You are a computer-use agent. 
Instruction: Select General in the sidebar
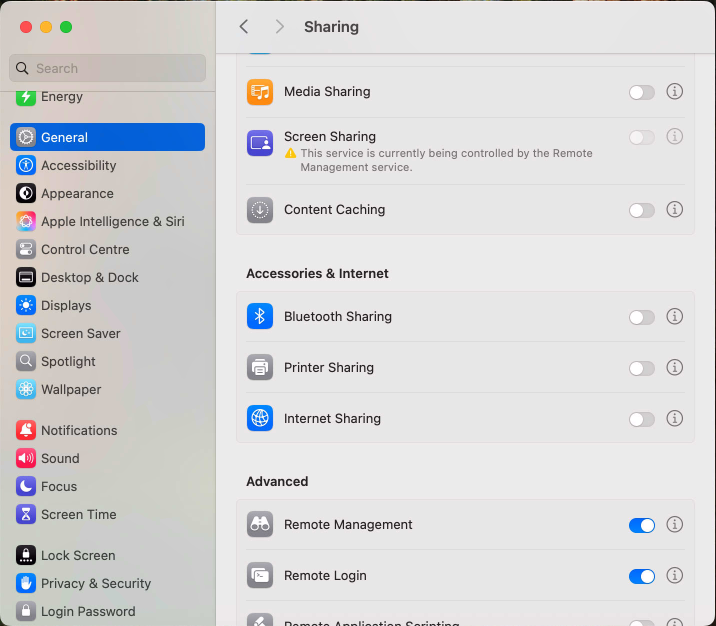107,137
